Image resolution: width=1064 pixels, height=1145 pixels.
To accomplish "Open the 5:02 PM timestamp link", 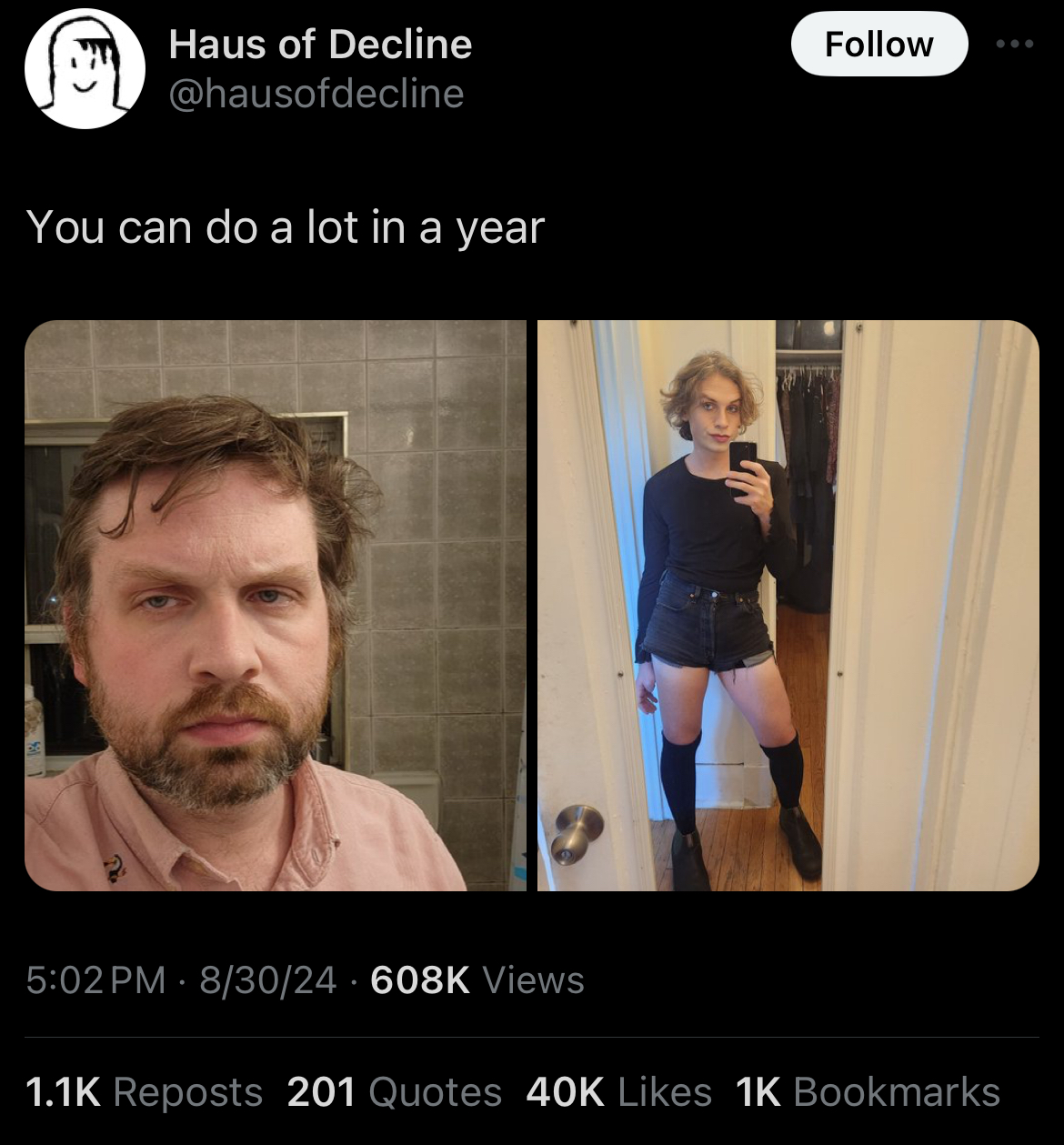I will coord(96,979).
